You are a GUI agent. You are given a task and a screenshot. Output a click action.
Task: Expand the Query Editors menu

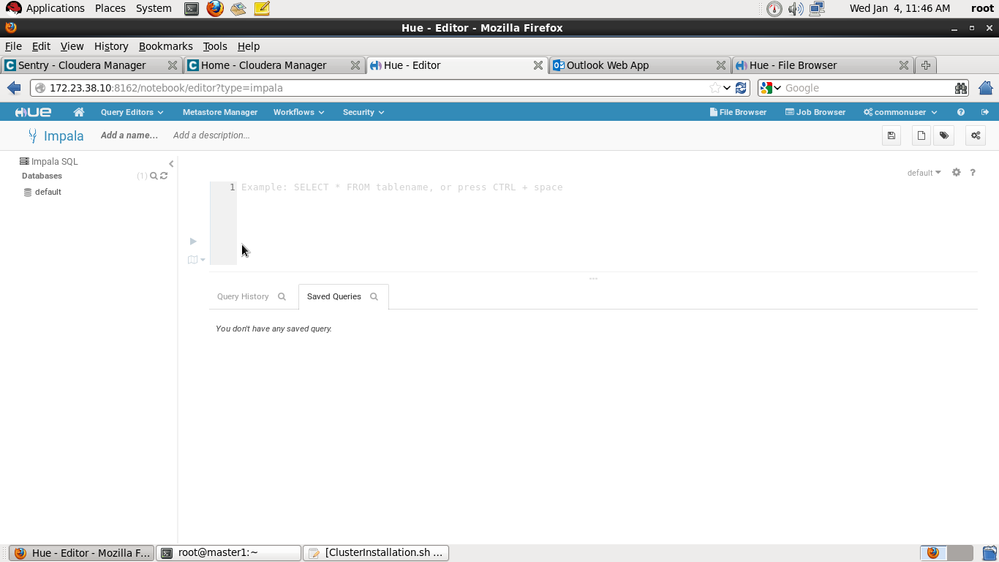(x=132, y=112)
